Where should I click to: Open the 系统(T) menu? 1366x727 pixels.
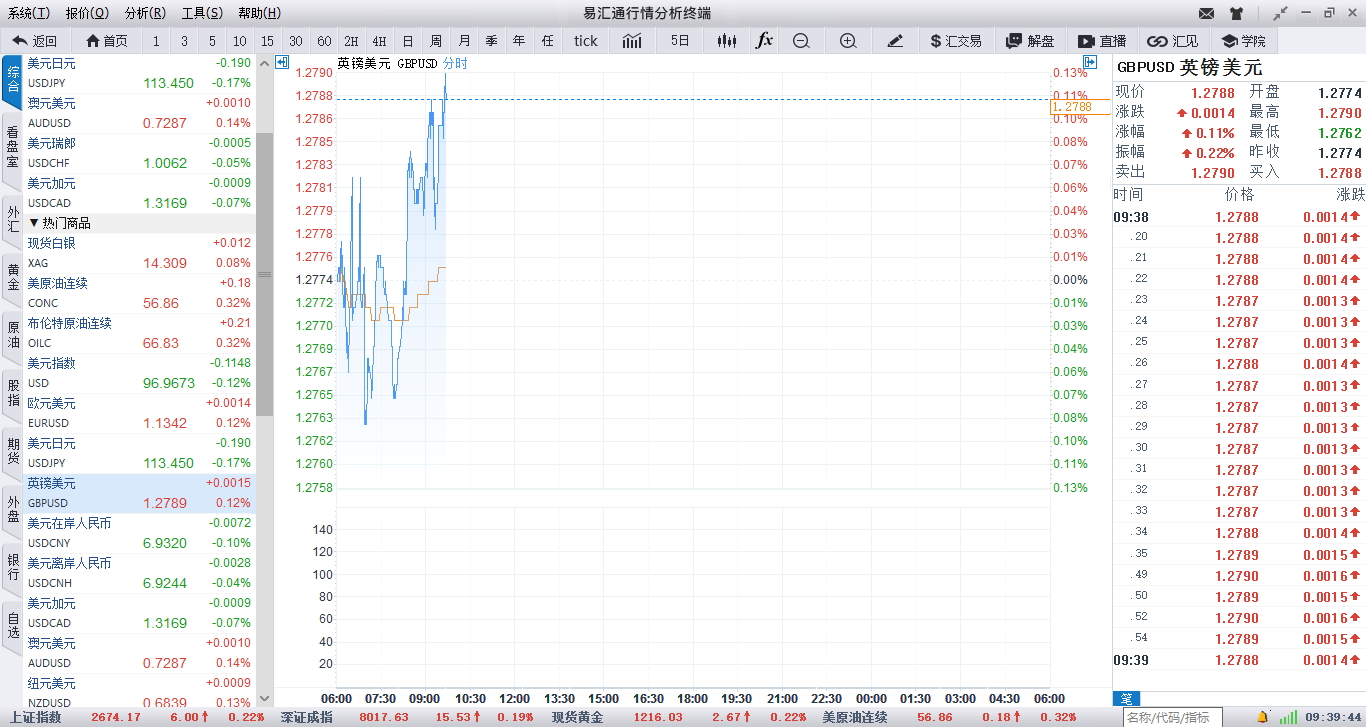[29, 13]
